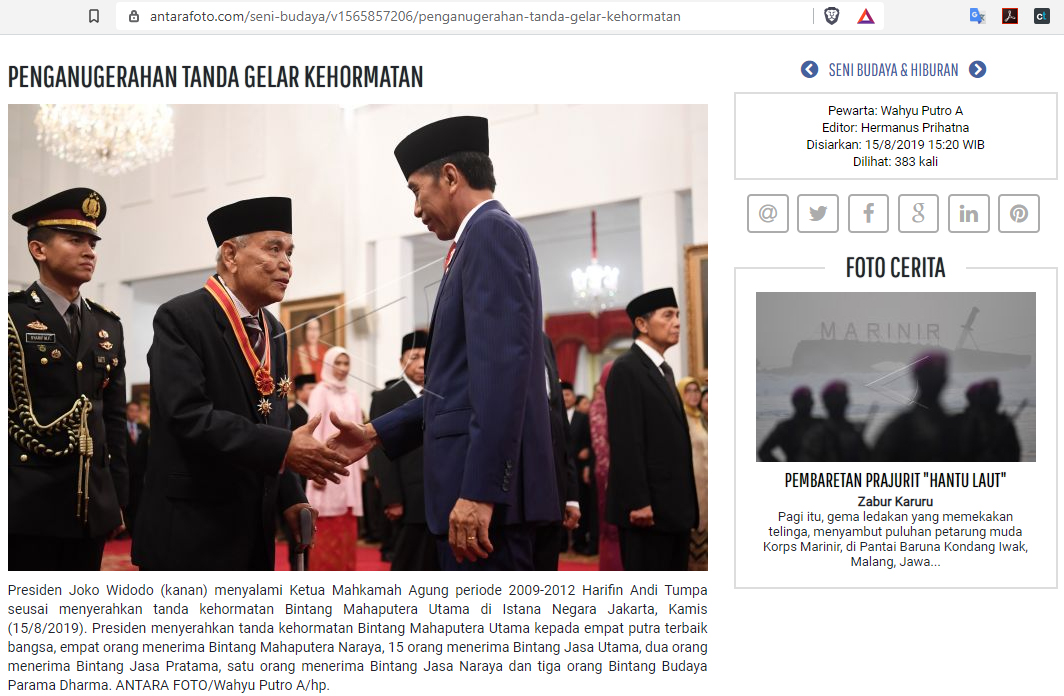Pin the photo on Pinterest
Viewport: 1064px width, 696px height.
pos(1019,214)
